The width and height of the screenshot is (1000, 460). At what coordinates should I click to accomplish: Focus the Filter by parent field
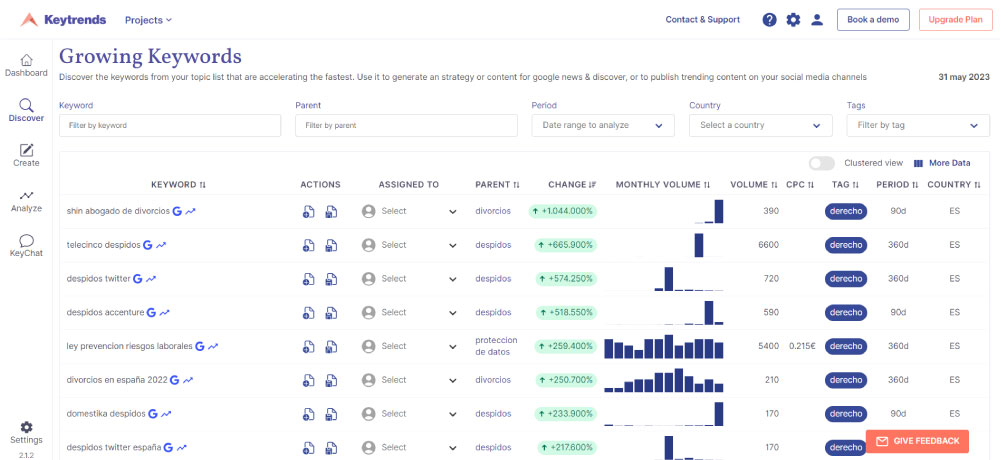pos(406,126)
